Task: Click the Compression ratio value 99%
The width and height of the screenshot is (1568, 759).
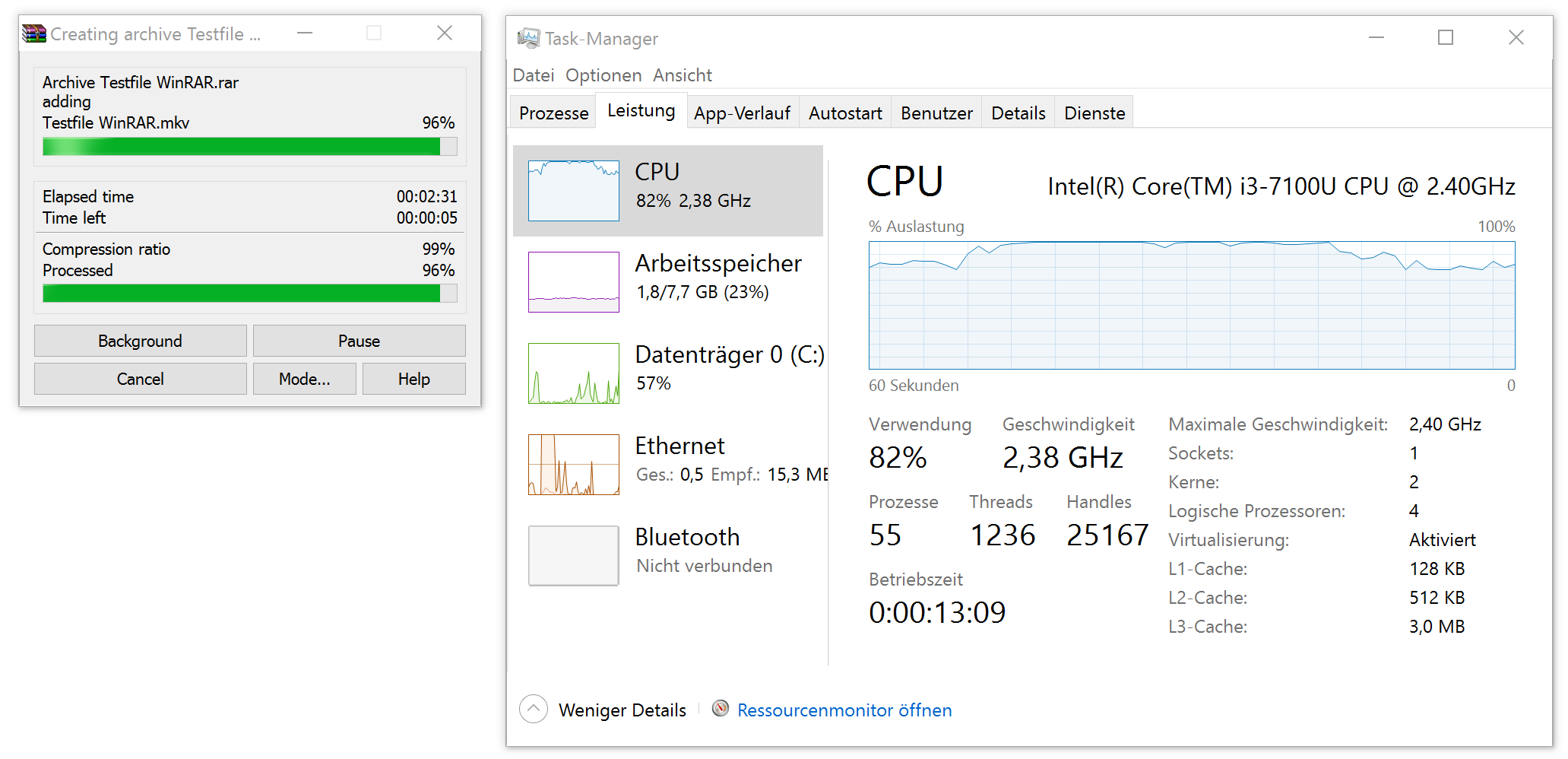Action: coord(439,249)
